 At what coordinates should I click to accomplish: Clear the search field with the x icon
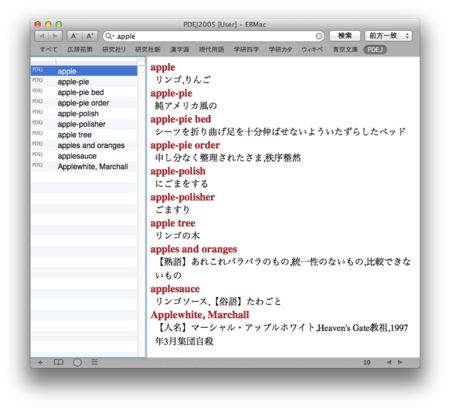point(319,36)
